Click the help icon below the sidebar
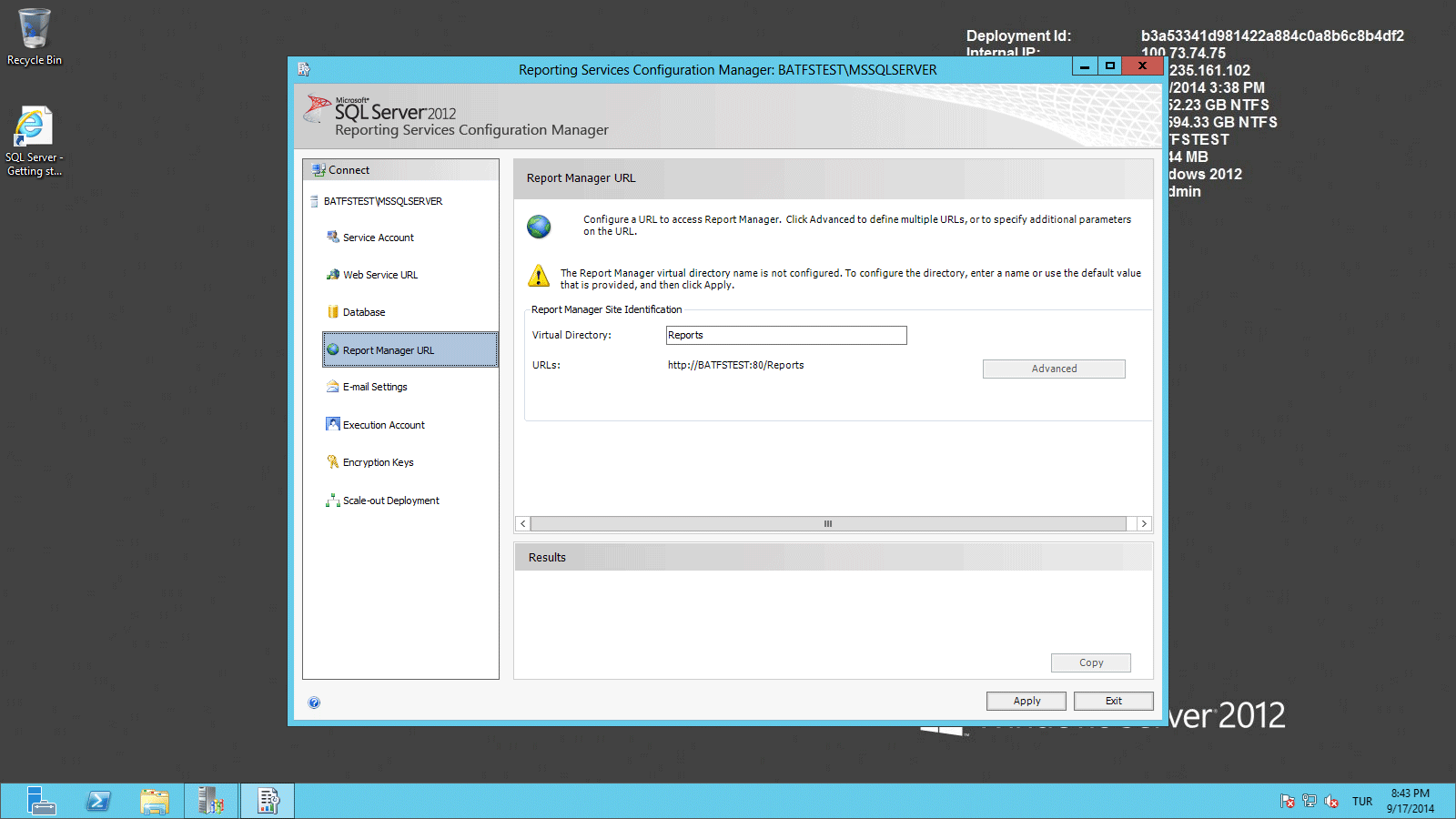The image size is (1456, 819). coord(314,703)
